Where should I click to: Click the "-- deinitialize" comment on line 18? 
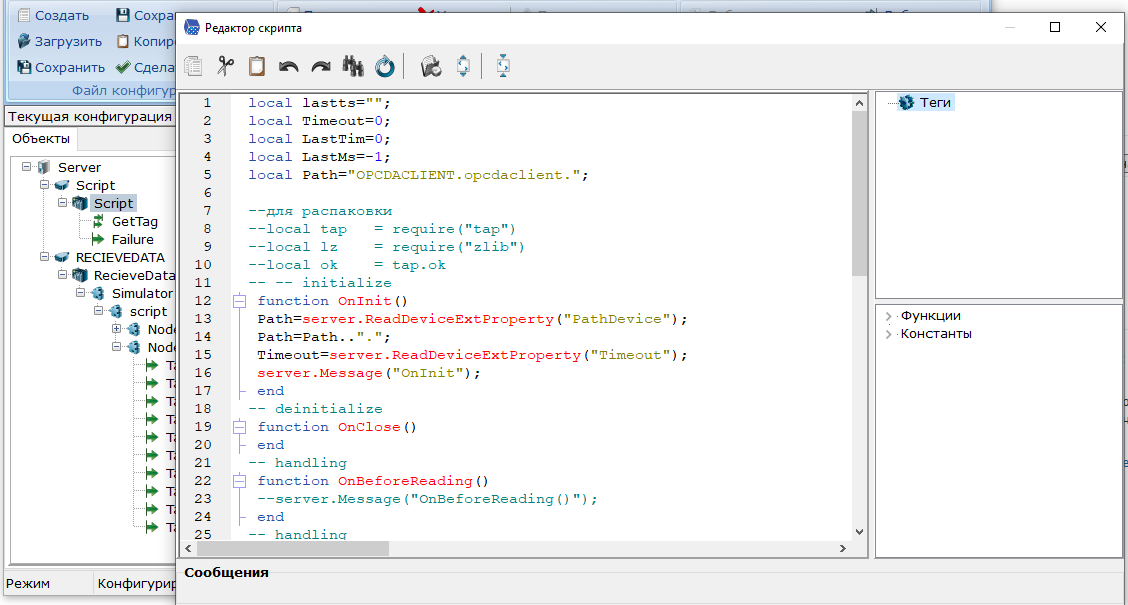[x=315, y=409]
